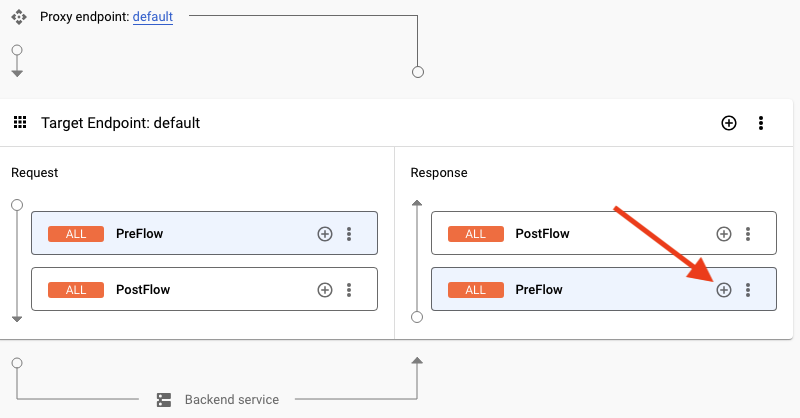Add policy step to Response PostFlow
Image resolution: width=800 pixels, height=418 pixels.
pyautogui.click(x=724, y=234)
